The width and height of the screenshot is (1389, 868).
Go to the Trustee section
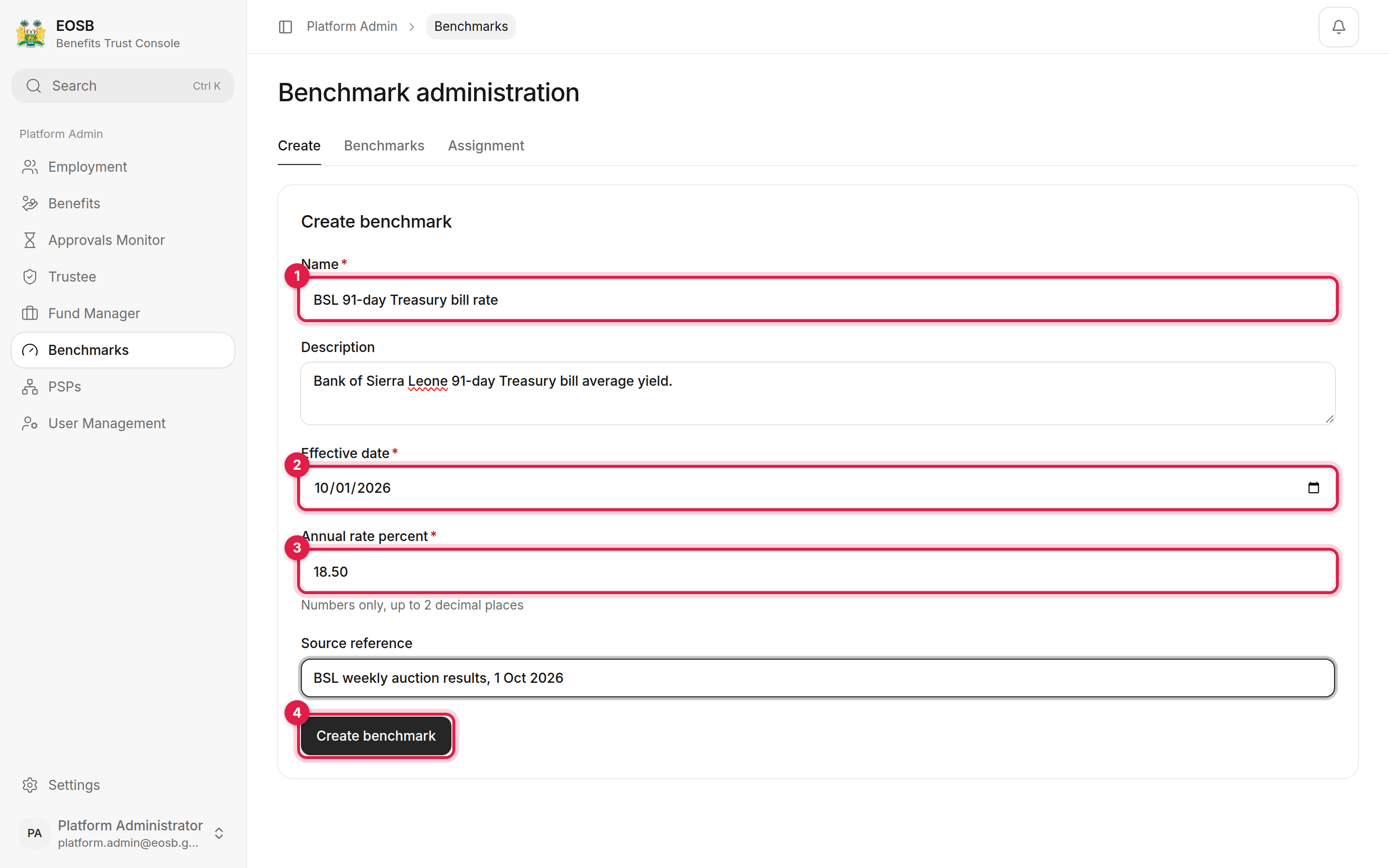pyautogui.click(x=123, y=277)
